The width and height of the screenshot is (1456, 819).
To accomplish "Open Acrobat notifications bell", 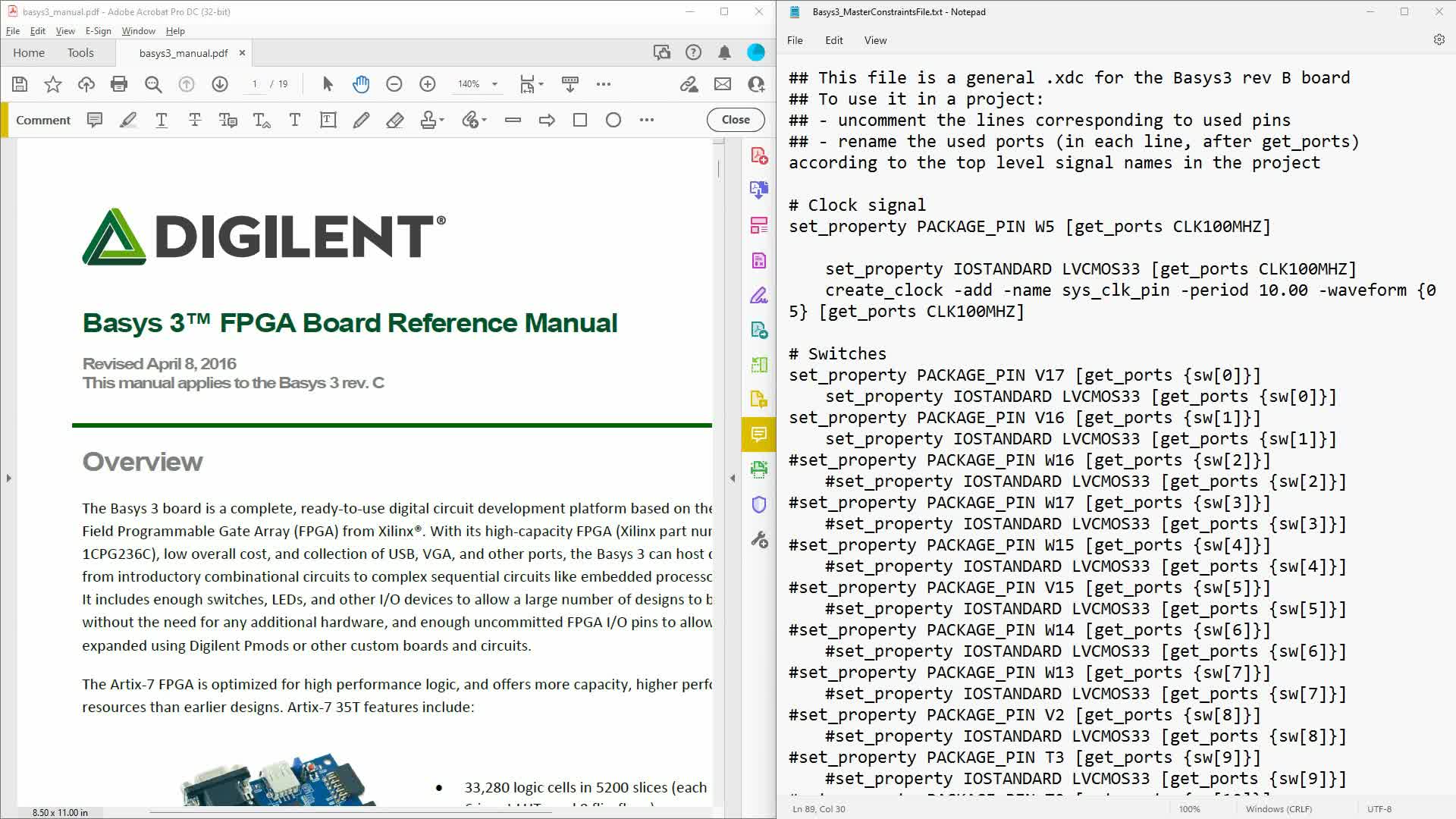I will [x=725, y=52].
